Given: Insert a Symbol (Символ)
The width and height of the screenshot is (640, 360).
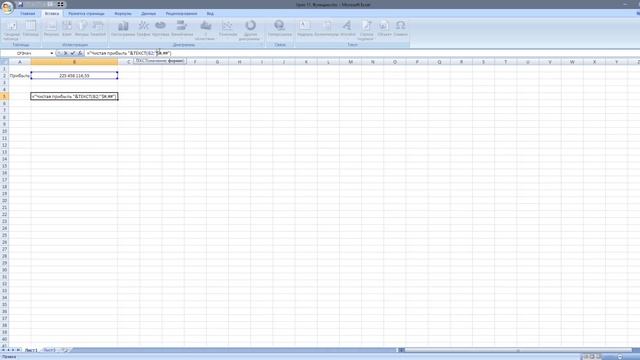Looking at the screenshot, I should (401, 30).
